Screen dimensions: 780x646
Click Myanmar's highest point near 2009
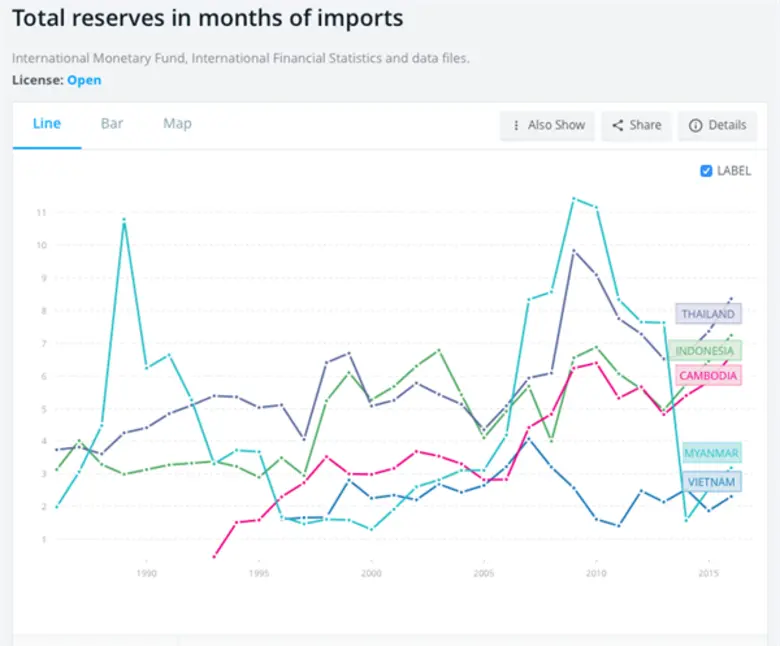click(x=574, y=198)
